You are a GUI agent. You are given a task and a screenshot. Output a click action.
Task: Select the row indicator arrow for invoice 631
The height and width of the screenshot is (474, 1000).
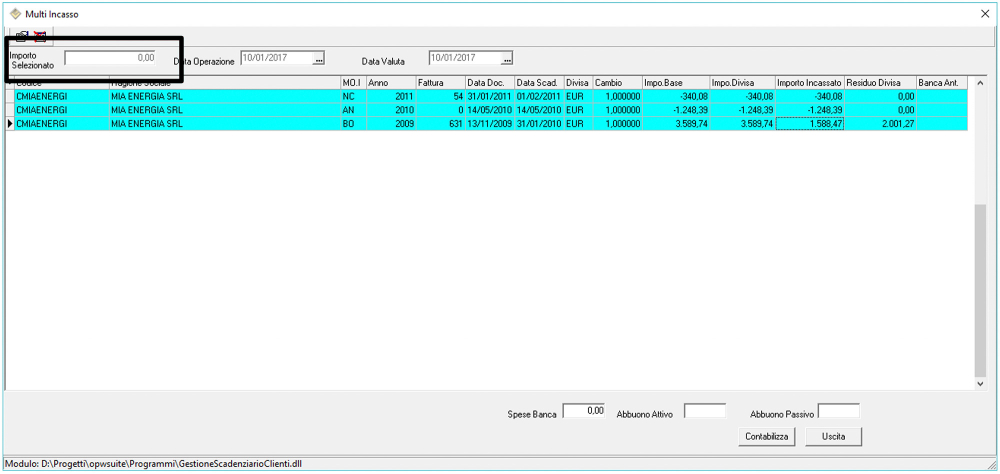click(10, 124)
